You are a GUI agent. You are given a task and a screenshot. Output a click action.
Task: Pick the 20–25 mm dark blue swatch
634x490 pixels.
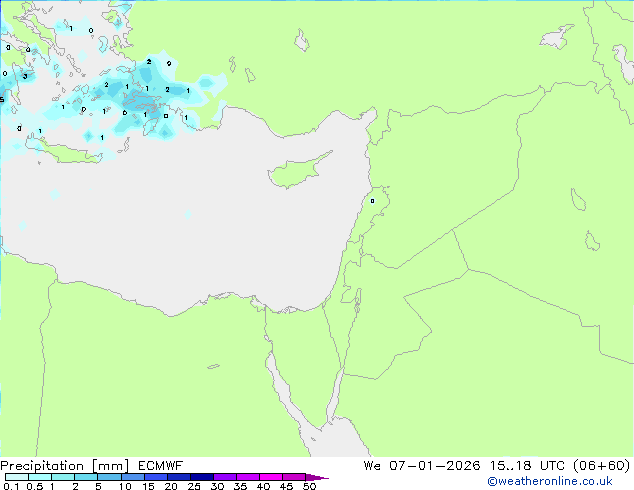pyautogui.click(x=179, y=477)
